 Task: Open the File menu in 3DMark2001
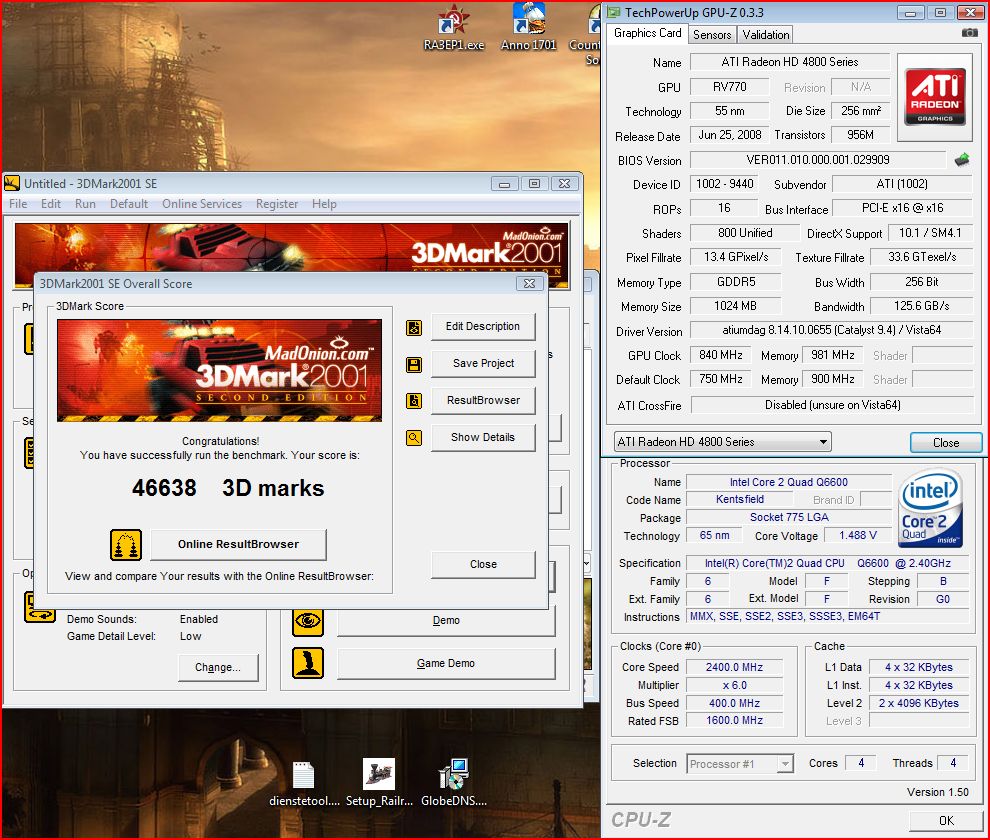(18, 204)
